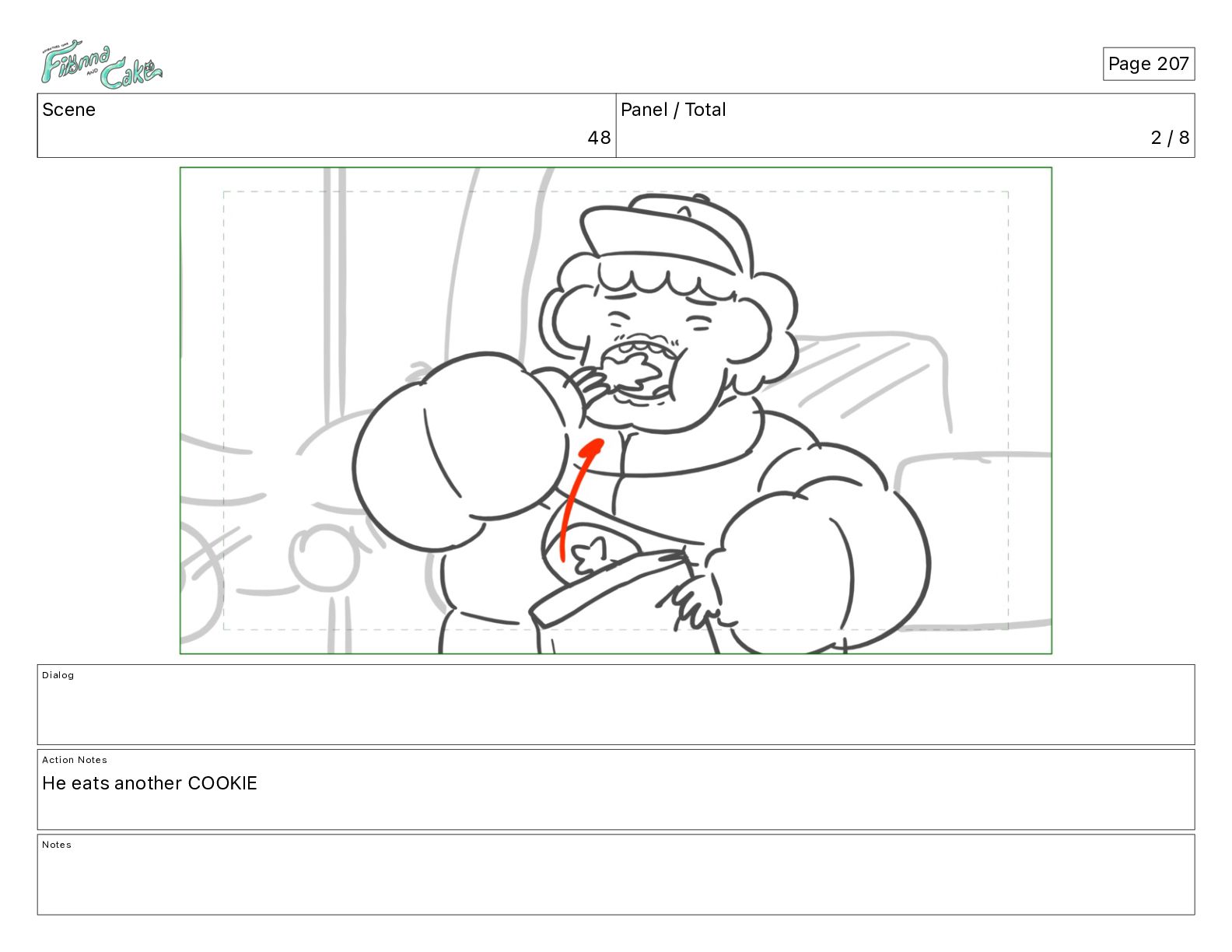Click the Panel / Total header label

coord(674,110)
